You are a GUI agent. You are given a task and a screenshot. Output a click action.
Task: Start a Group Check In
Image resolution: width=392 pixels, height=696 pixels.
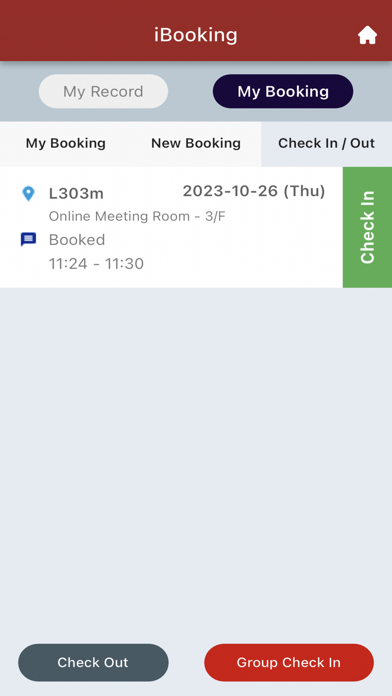click(289, 662)
